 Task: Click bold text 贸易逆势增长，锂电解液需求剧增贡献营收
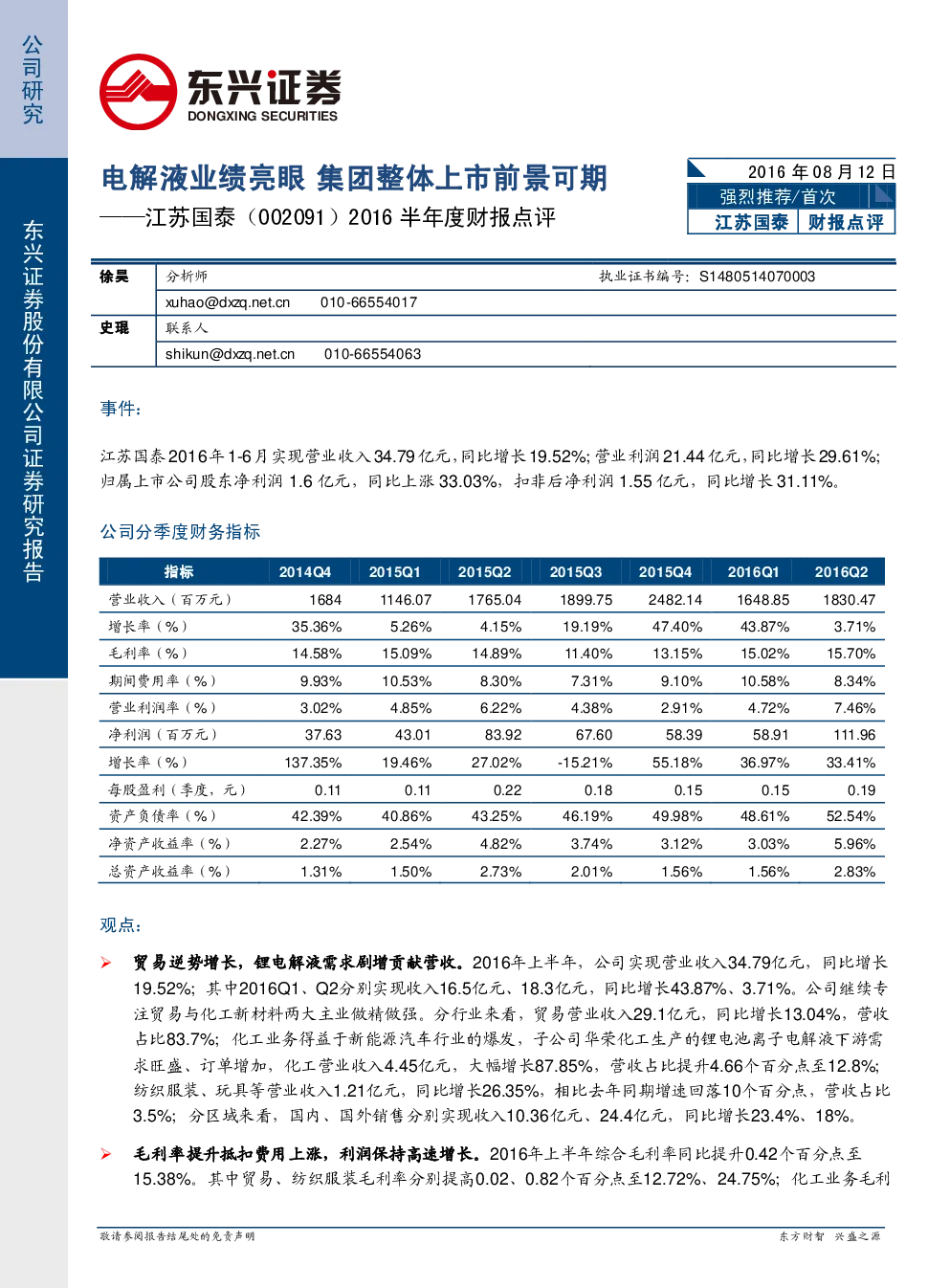299,963
